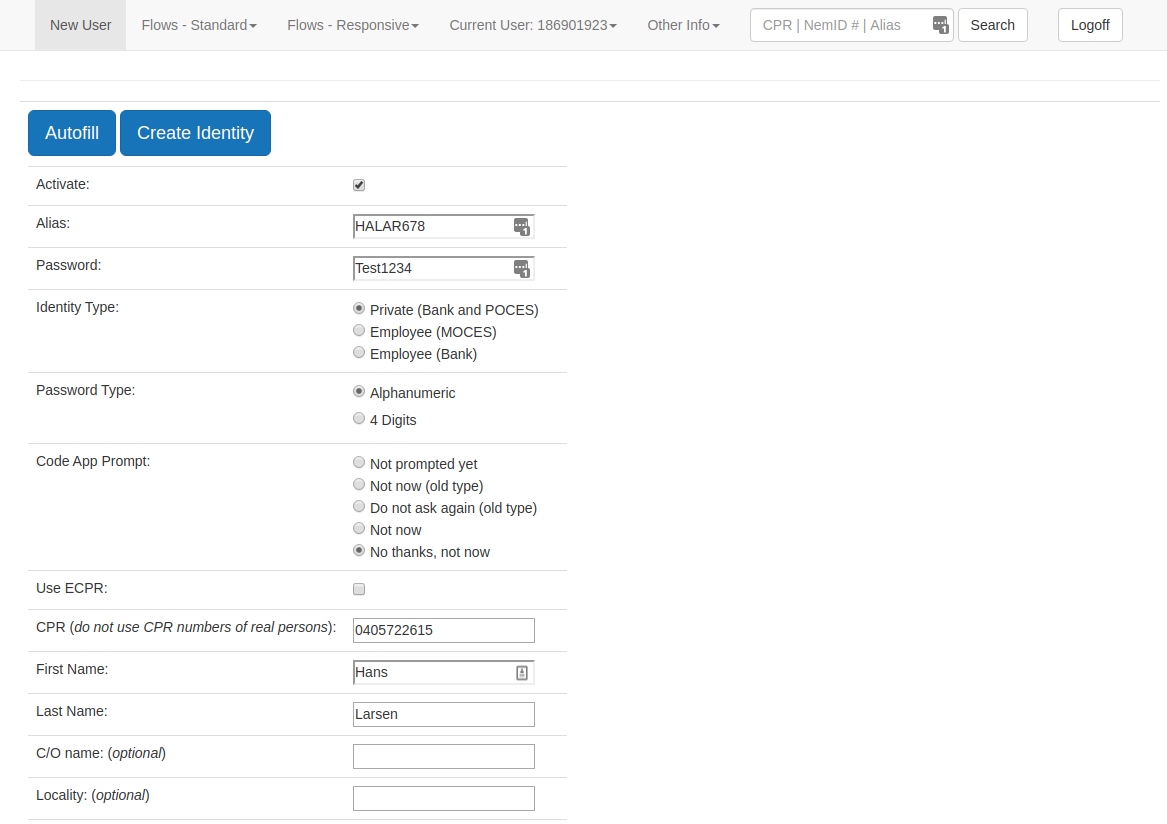This screenshot has height=824, width=1167.
Task: Go to New User tab
Action: click(x=80, y=25)
